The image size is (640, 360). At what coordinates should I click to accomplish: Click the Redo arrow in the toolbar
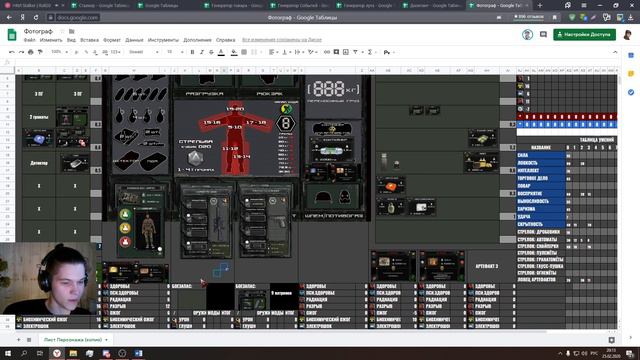click(x=21, y=52)
